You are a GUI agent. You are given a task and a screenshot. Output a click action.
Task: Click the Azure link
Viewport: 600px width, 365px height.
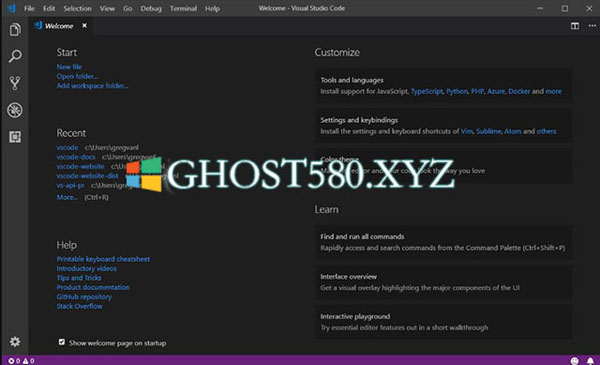point(496,91)
